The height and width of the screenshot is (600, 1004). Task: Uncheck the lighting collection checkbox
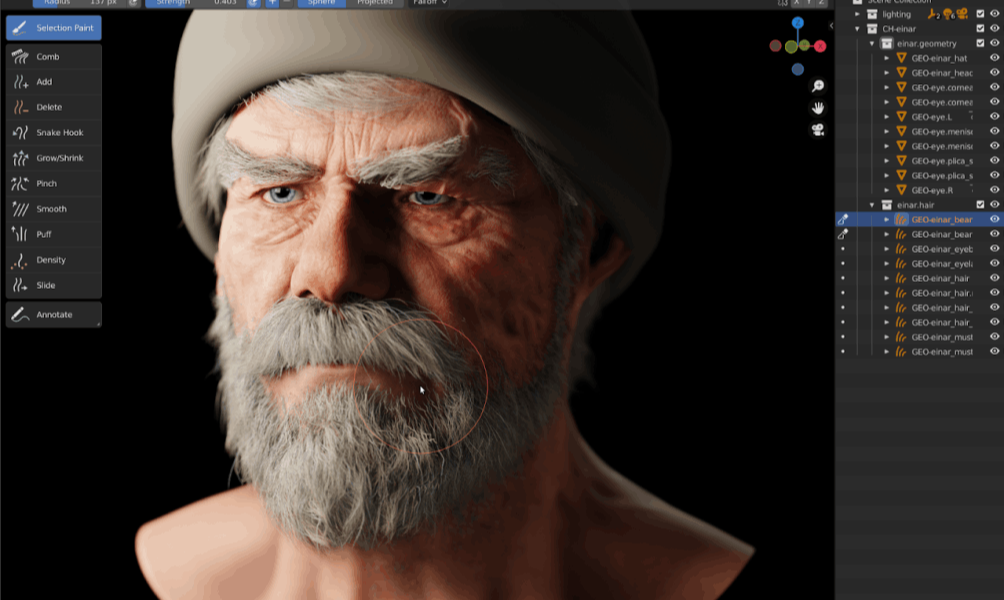point(980,14)
